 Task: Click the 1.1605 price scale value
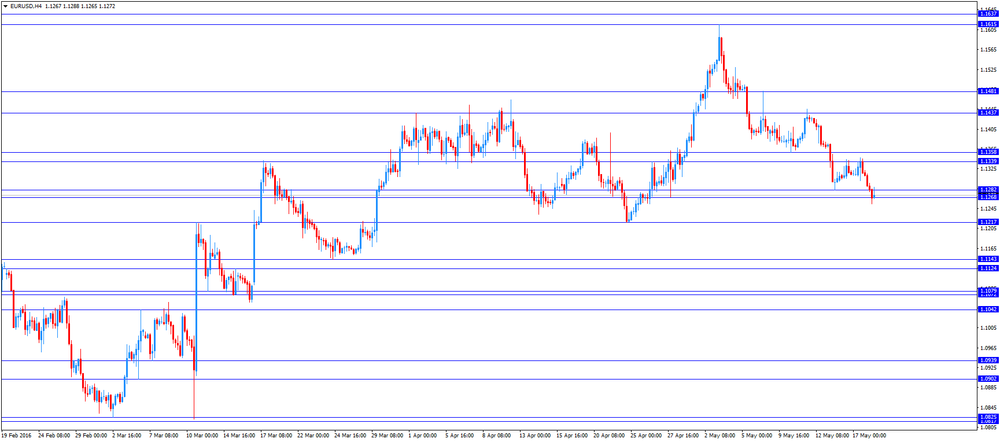[989, 30]
